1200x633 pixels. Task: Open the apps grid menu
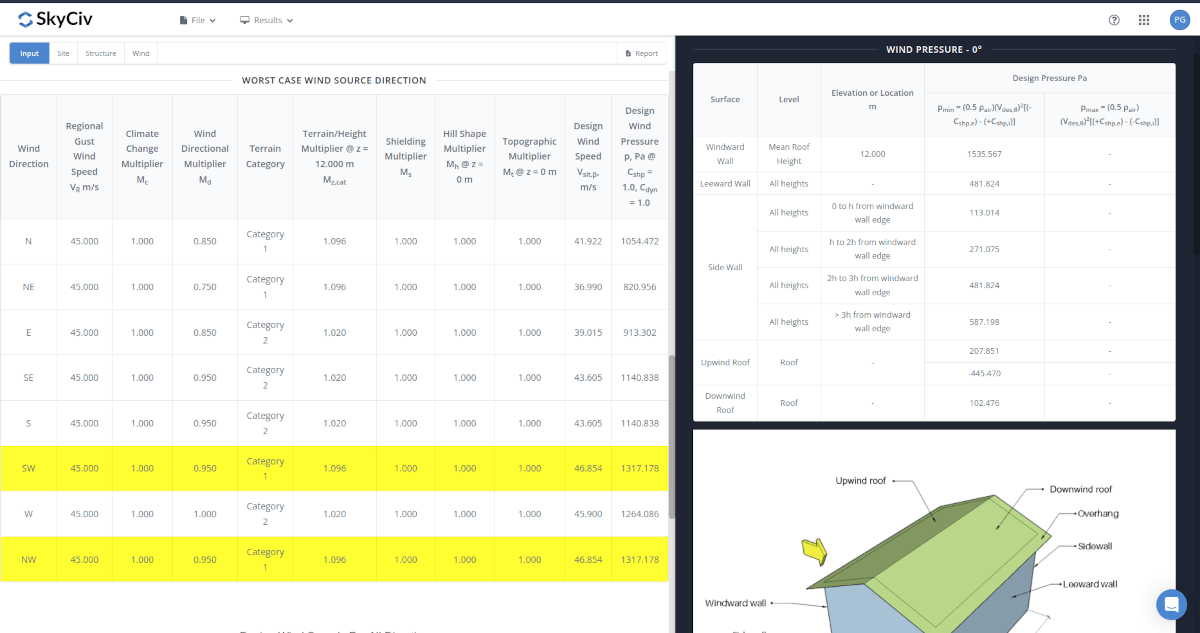point(1143,19)
